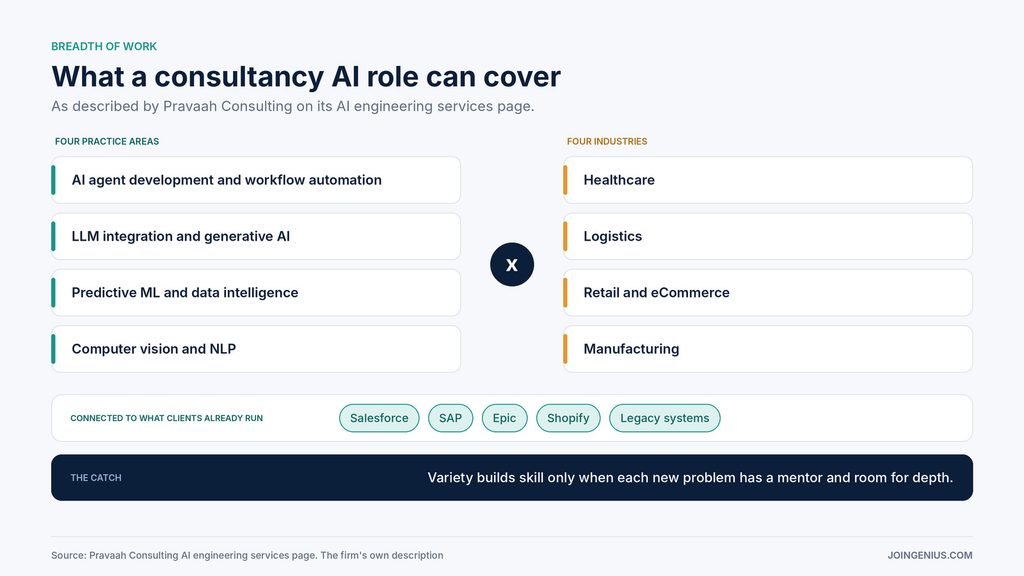
Task: Click the CONNECTED TO WHAT CLIENTS ALREADY RUN label
Action: [167, 418]
